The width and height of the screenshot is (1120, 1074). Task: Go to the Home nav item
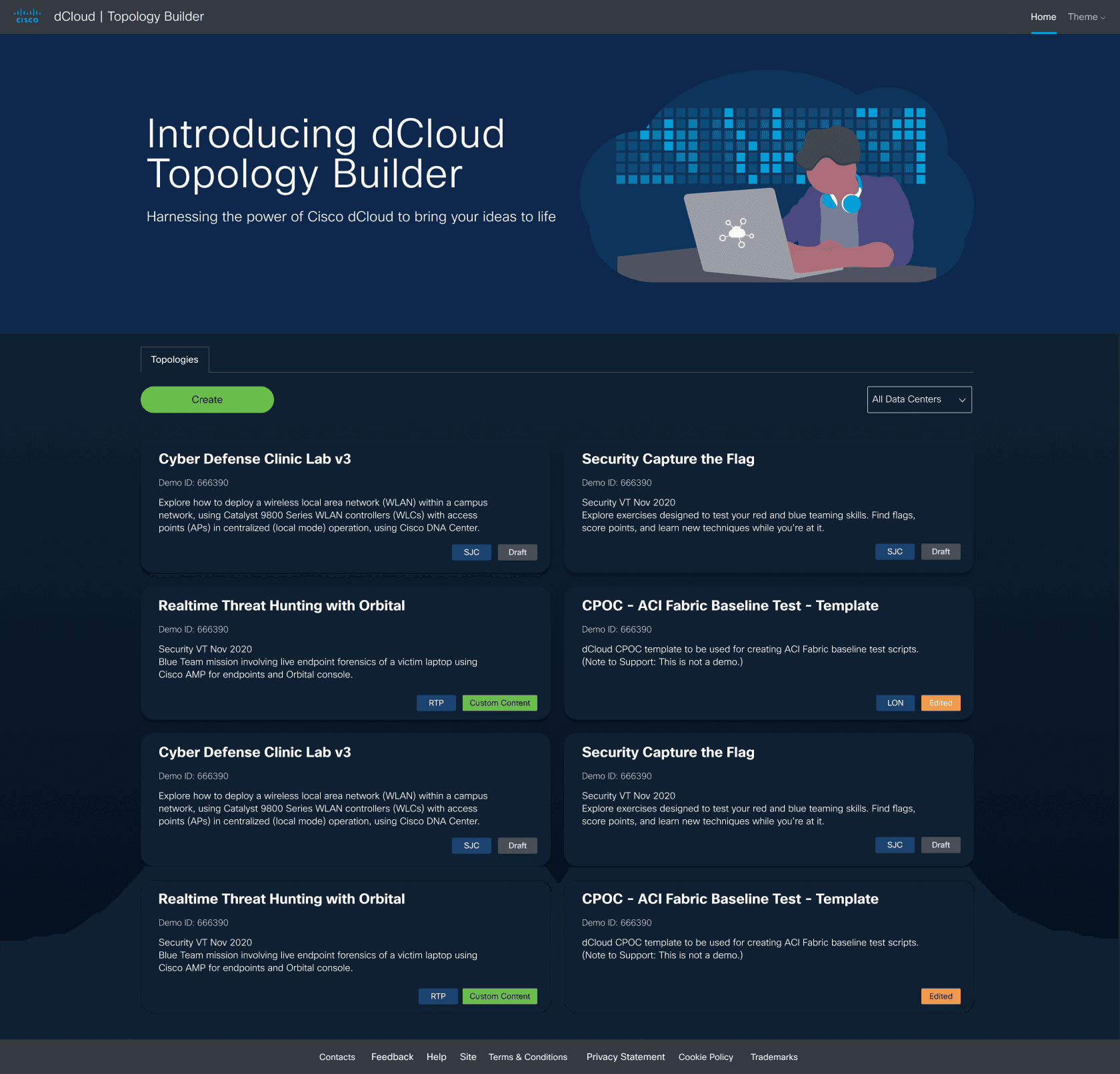1043,17
